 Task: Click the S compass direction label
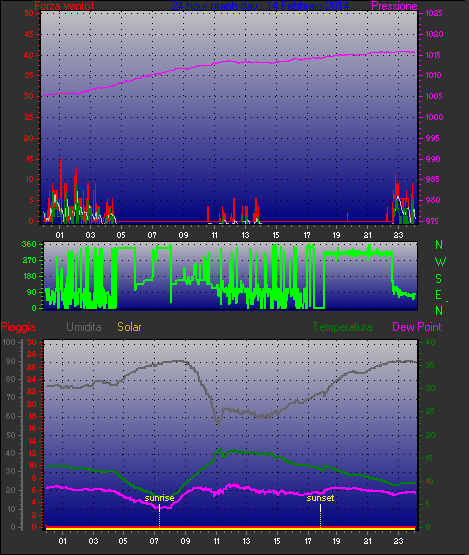[x=439, y=279]
